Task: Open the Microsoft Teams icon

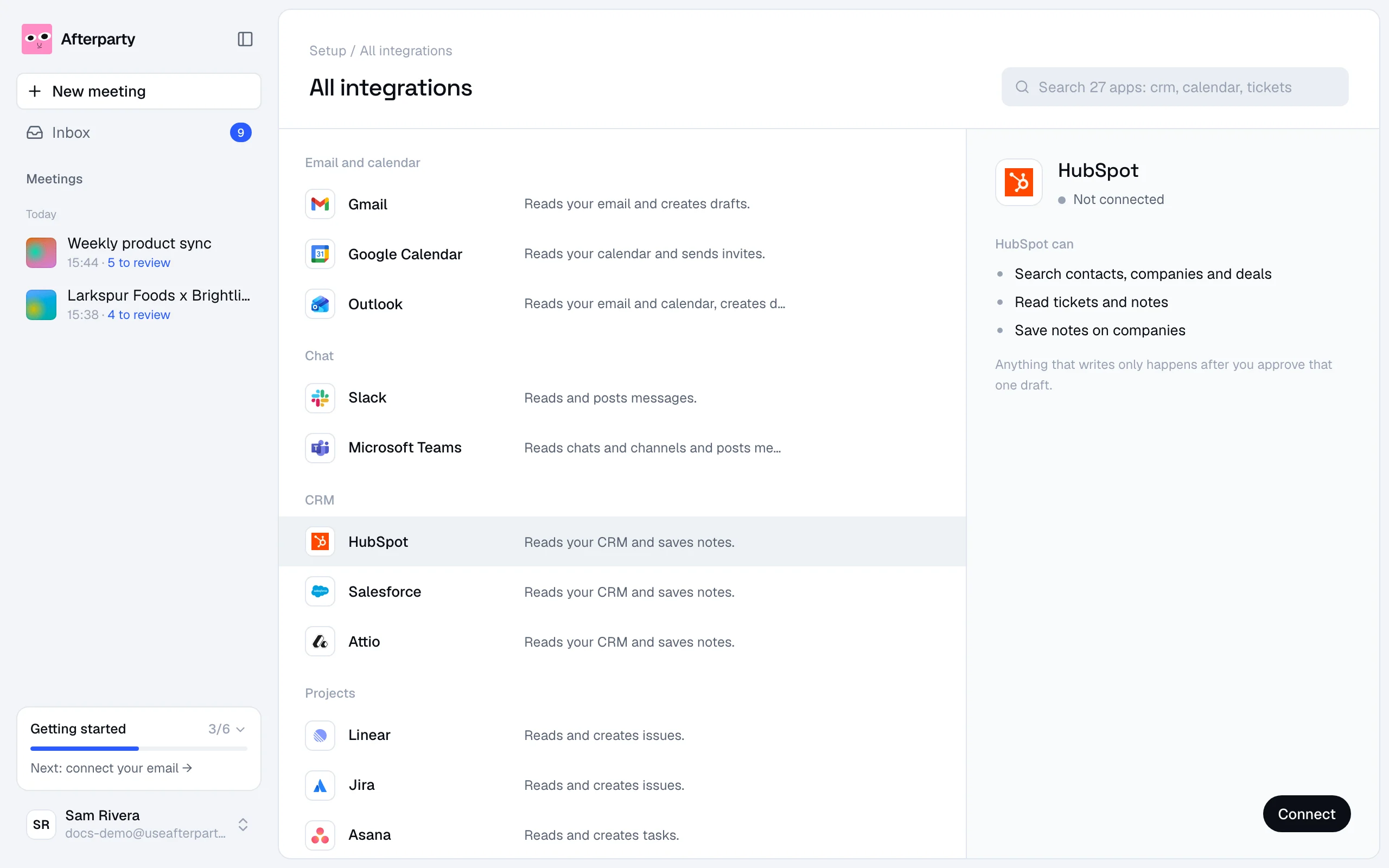Action: click(x=320, y=448)
